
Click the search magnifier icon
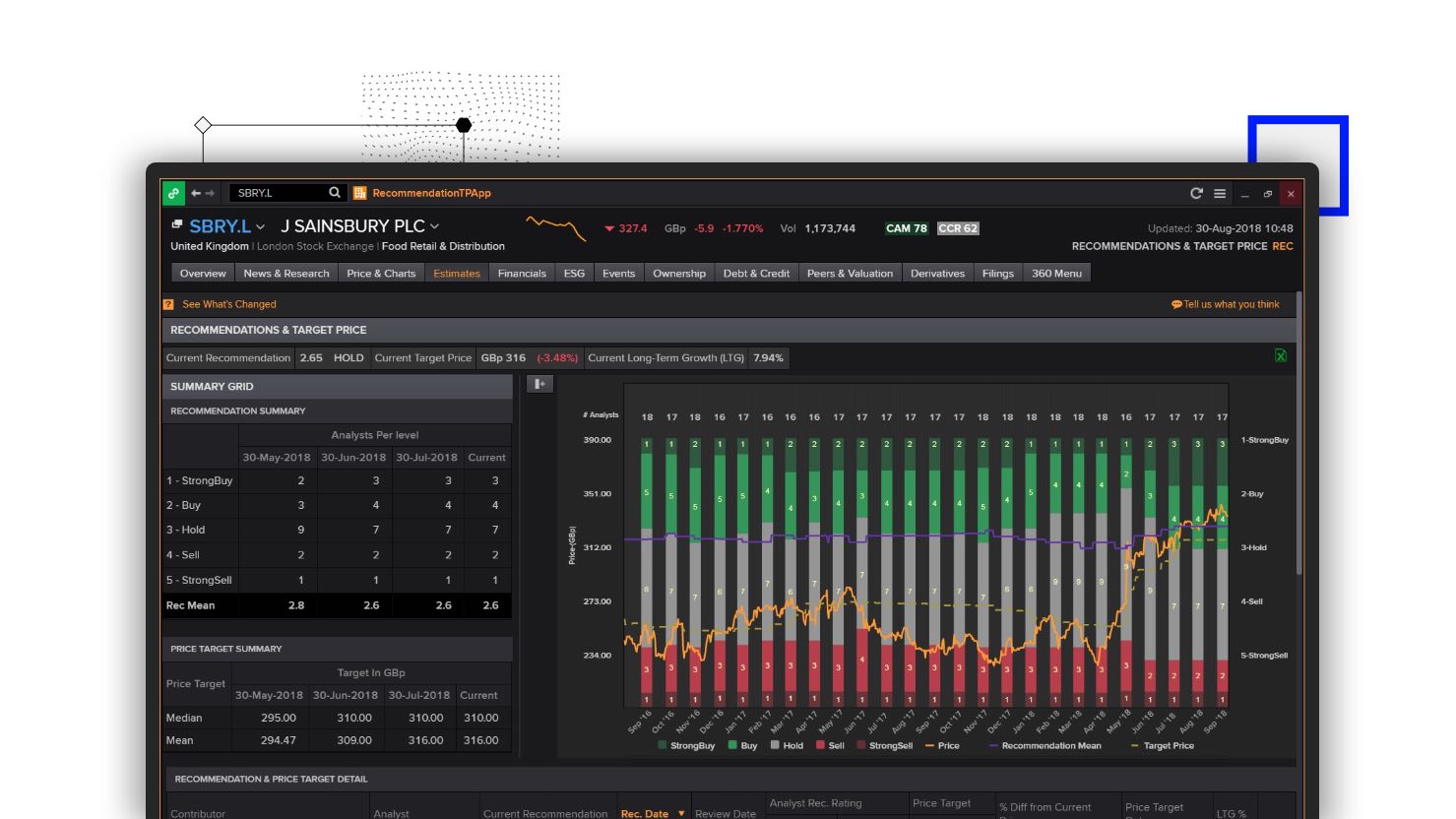335,193
